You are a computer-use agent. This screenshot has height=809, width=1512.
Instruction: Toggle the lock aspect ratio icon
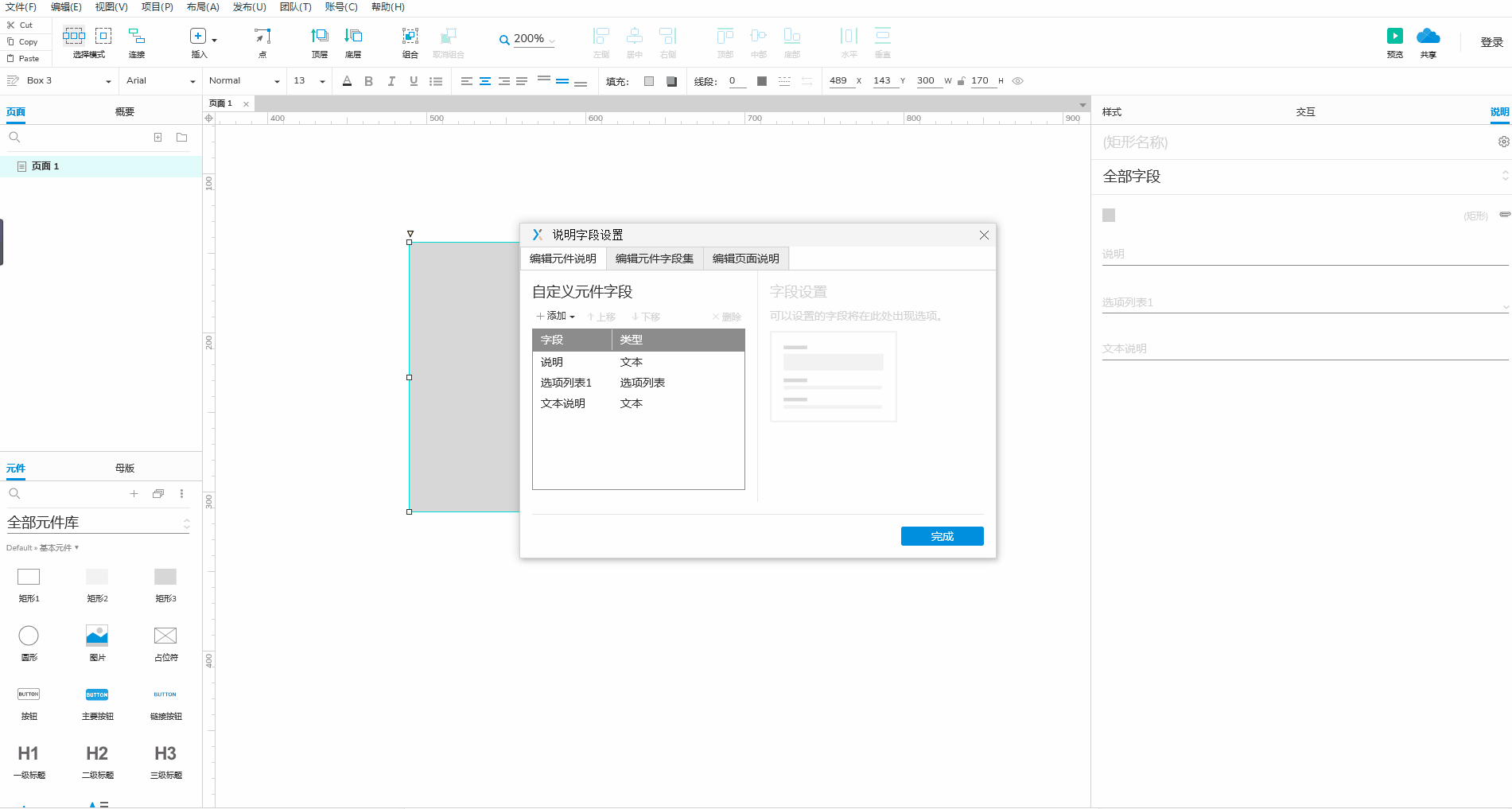pyautogui.click(x=961, y=81)
